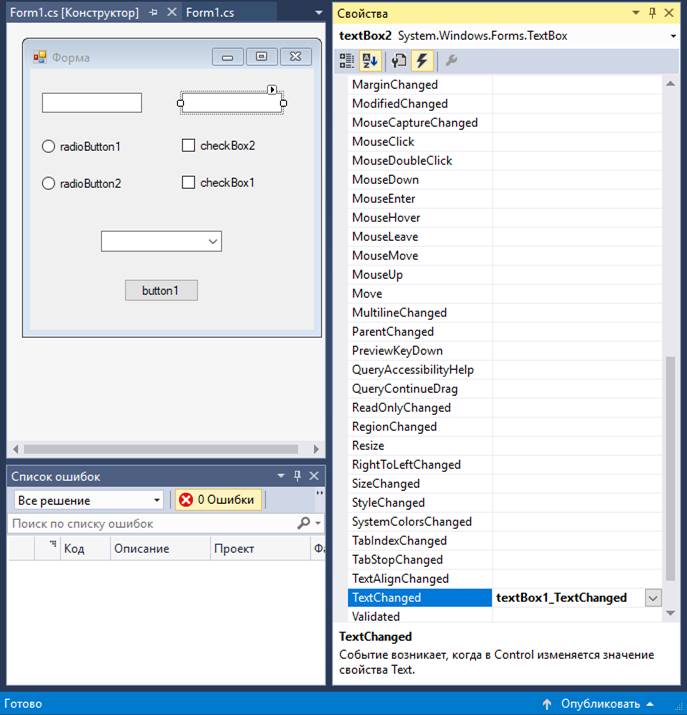Click button1 on the form
The width and height of the screenshot is (687, 715).
click(161, 290)
